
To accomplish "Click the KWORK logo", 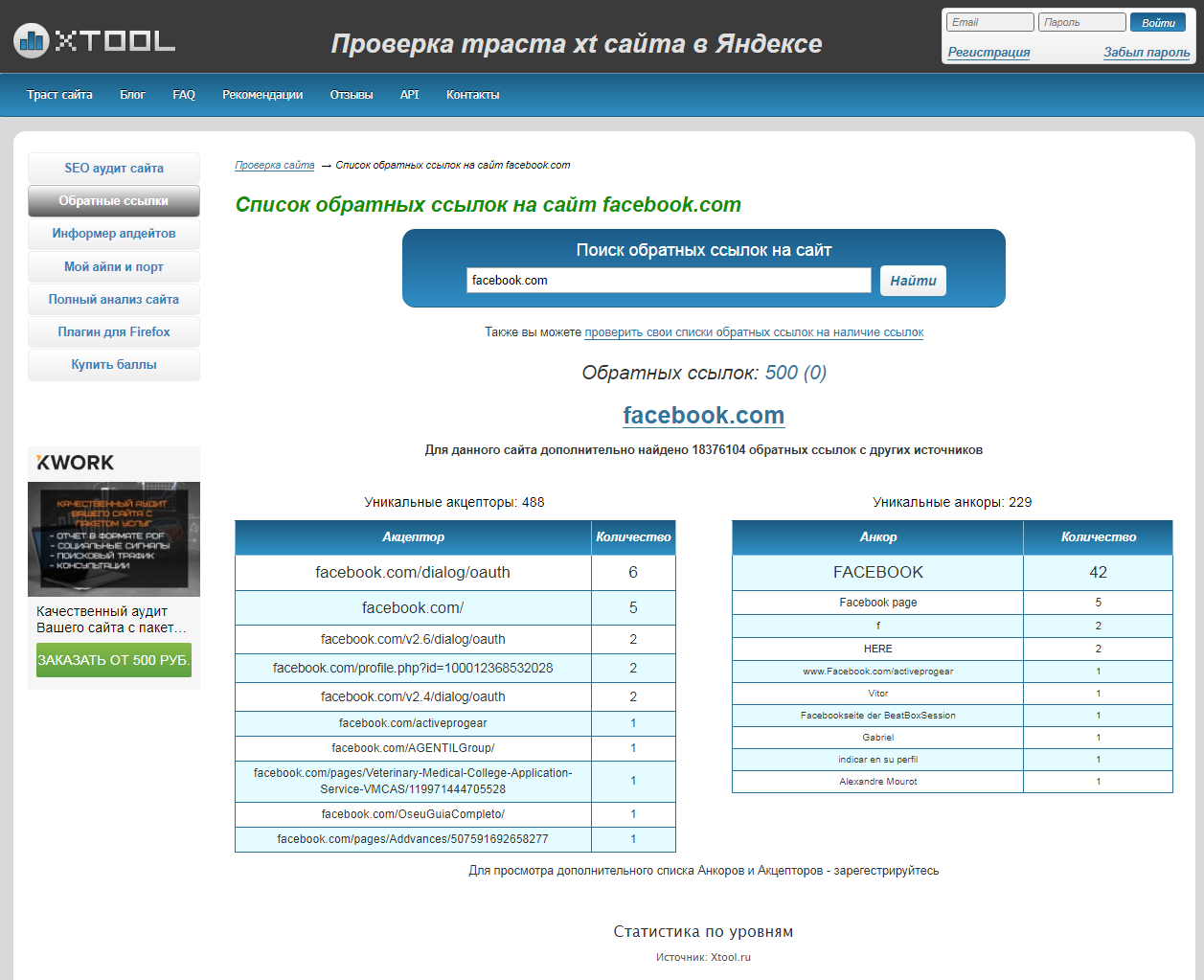I will tap(76, 463).
